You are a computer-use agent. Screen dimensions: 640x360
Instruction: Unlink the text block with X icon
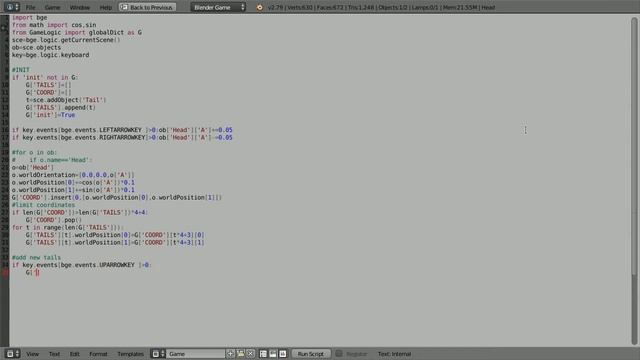(251, 354)
